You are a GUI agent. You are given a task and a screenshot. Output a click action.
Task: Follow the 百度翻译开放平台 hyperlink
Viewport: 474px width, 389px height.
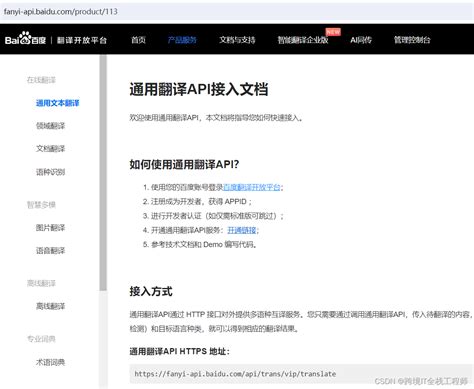252,187
